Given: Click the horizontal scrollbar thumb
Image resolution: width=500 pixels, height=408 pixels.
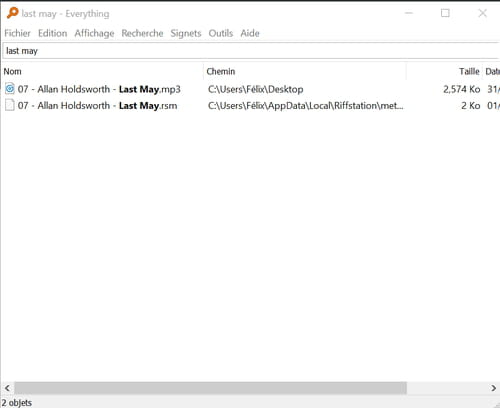Looking at the screenshot, I should tap(210, 388).
